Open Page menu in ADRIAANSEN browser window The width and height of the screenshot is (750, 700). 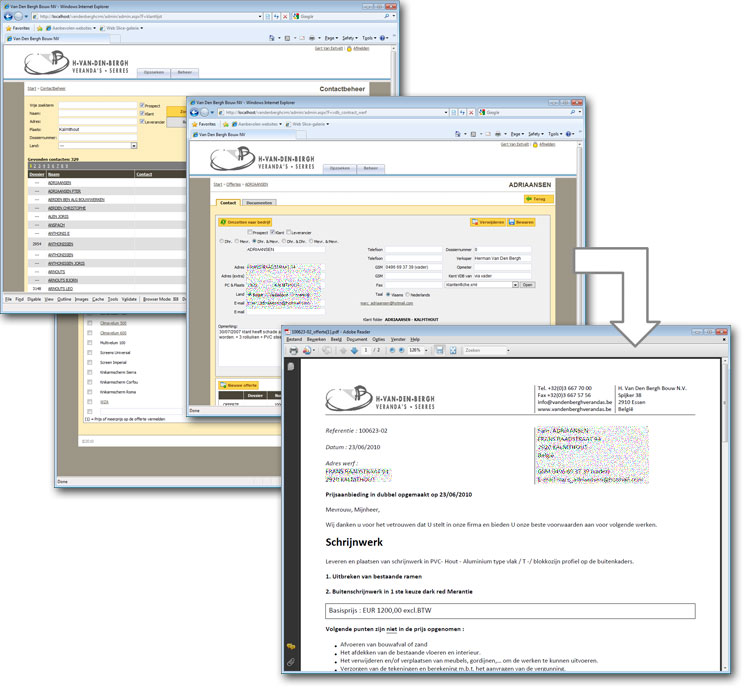pyautogui.click(x=517, y=134)
